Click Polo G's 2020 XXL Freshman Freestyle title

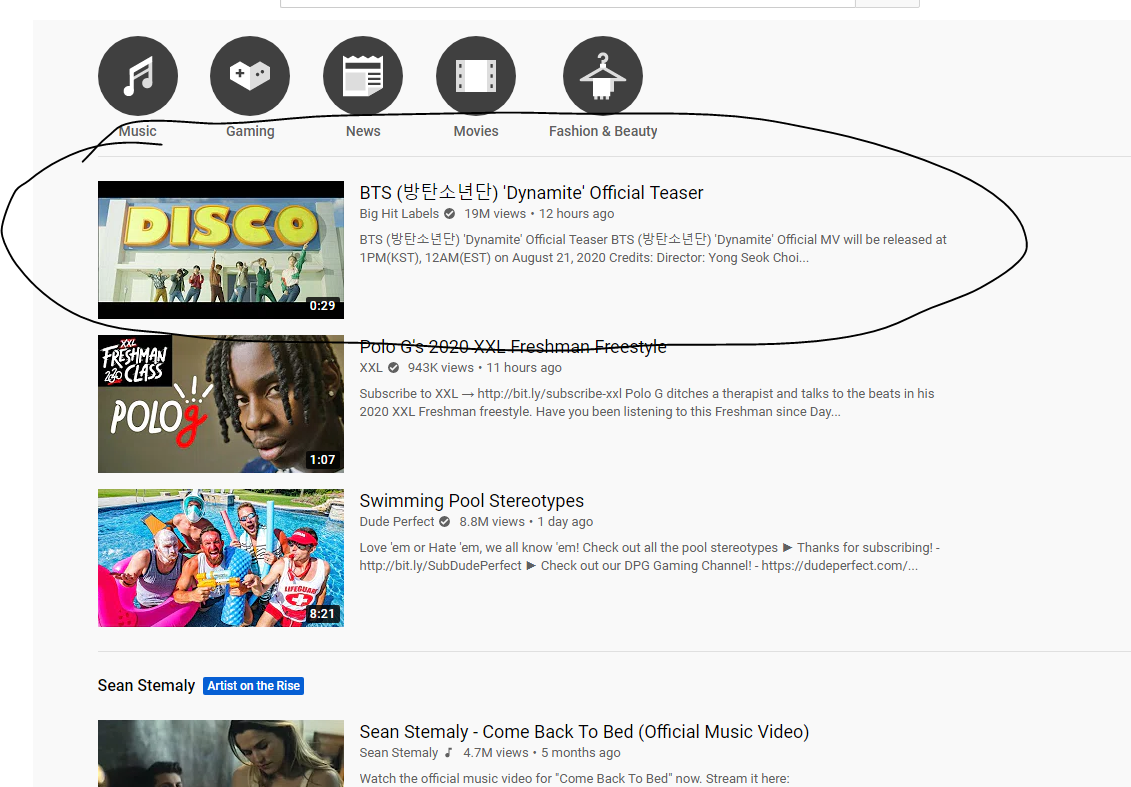512,347
